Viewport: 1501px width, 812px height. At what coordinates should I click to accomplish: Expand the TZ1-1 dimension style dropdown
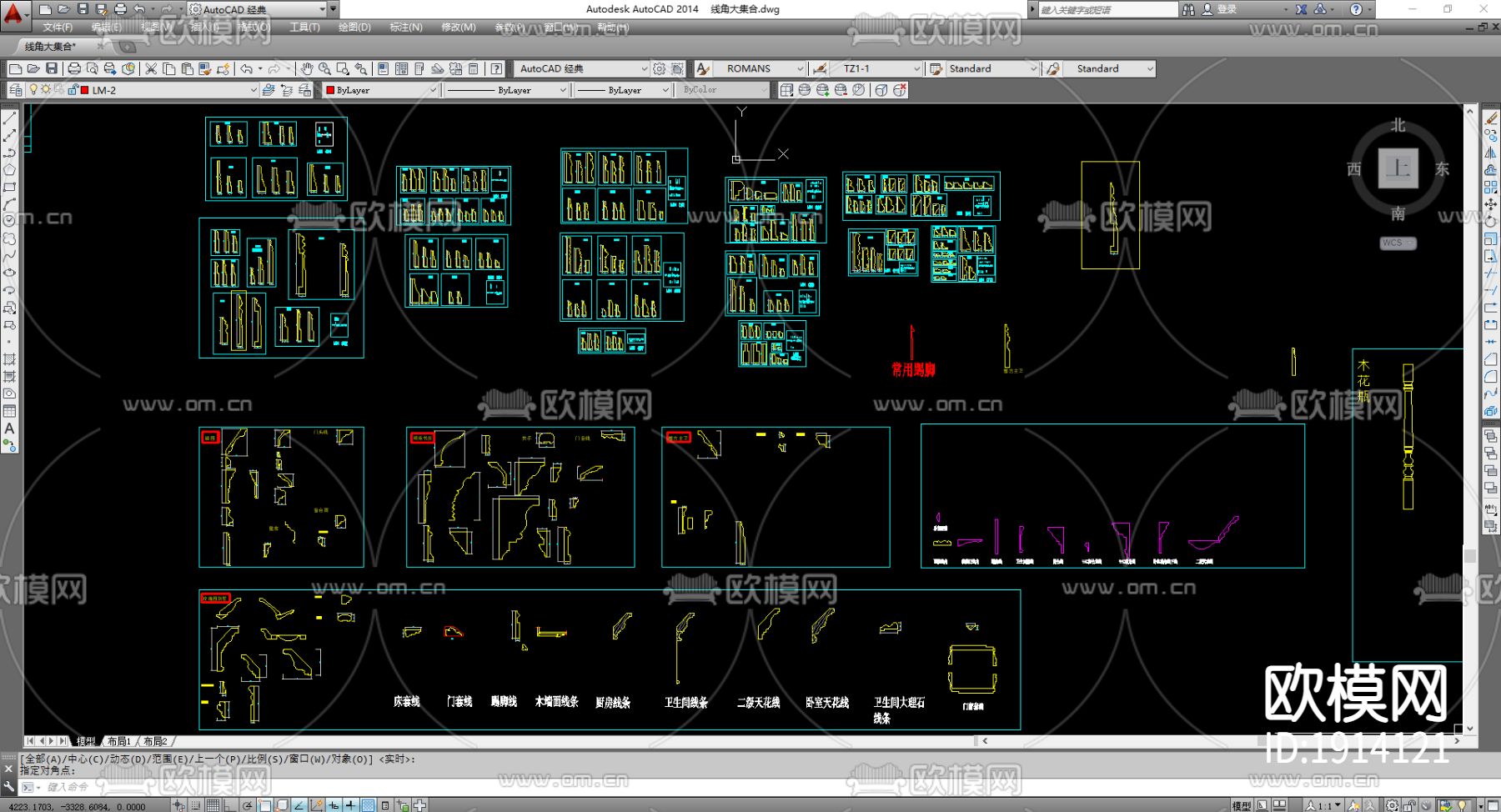(x=916, y=69)
